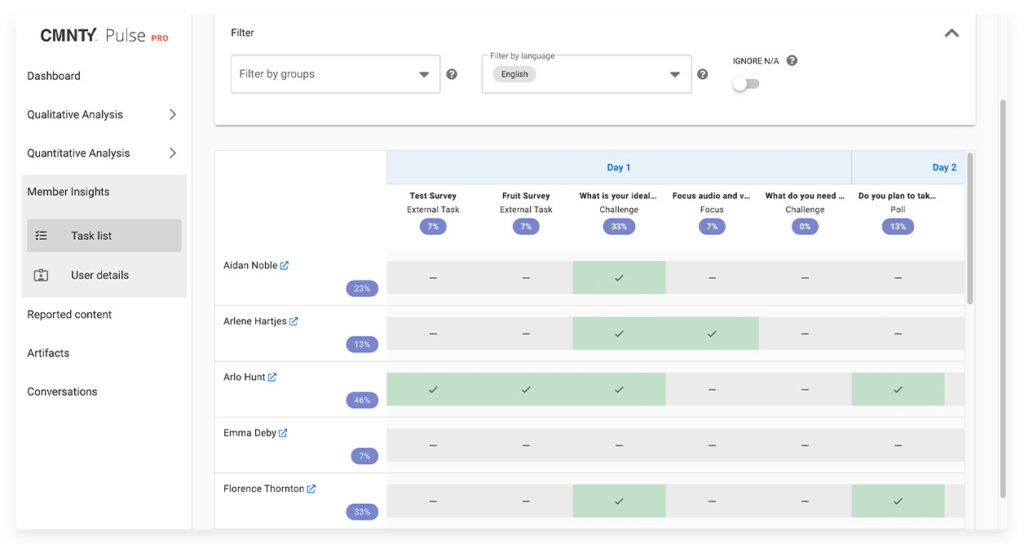Viewport: 1024px width, 544px height.
Task: Click Arlene Hartjes' completed Focus audio cell
Action: pyautogui.click(x=712, y=334)
